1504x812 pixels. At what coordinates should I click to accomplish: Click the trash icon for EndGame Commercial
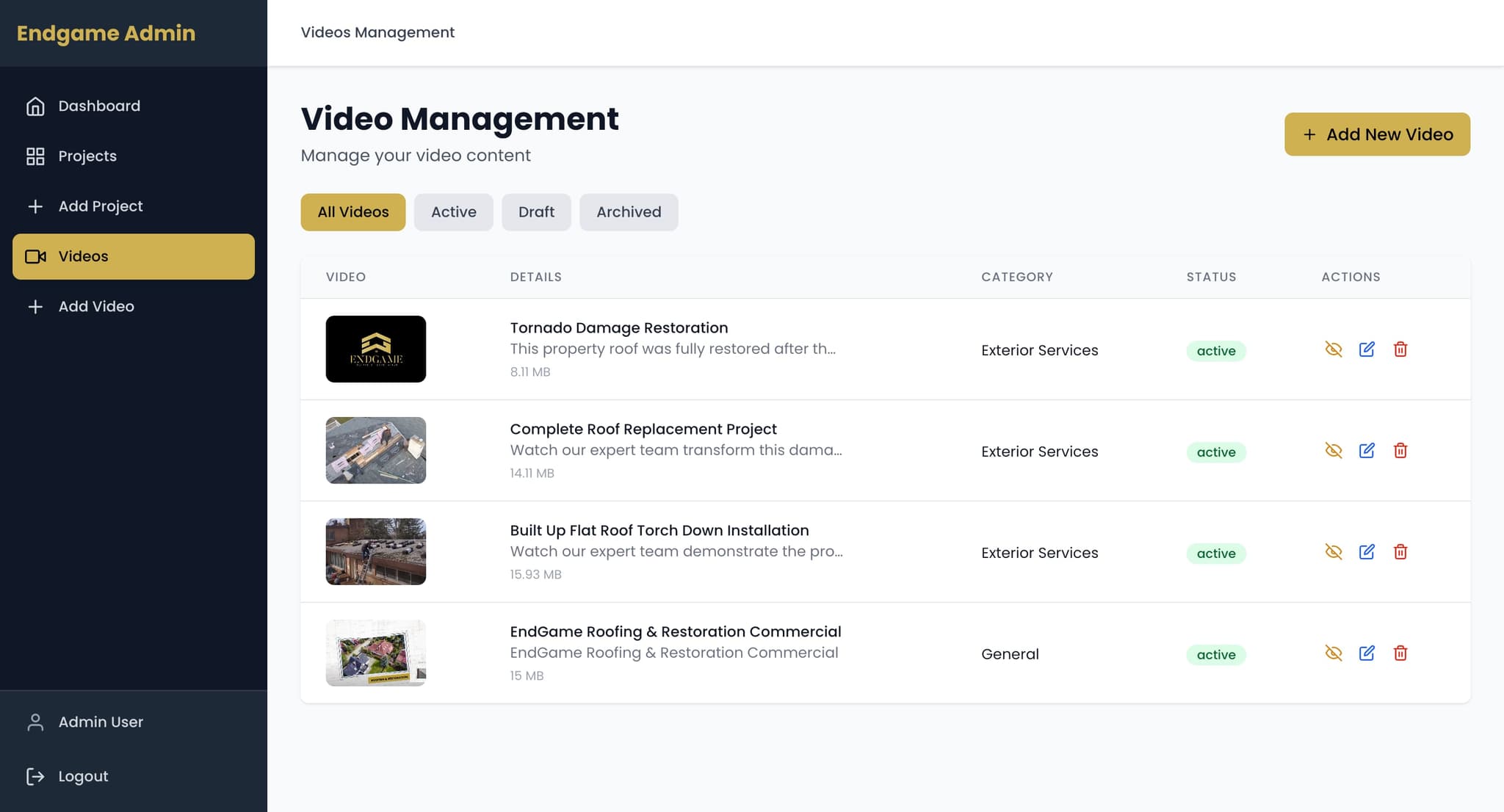(1400, 653)
